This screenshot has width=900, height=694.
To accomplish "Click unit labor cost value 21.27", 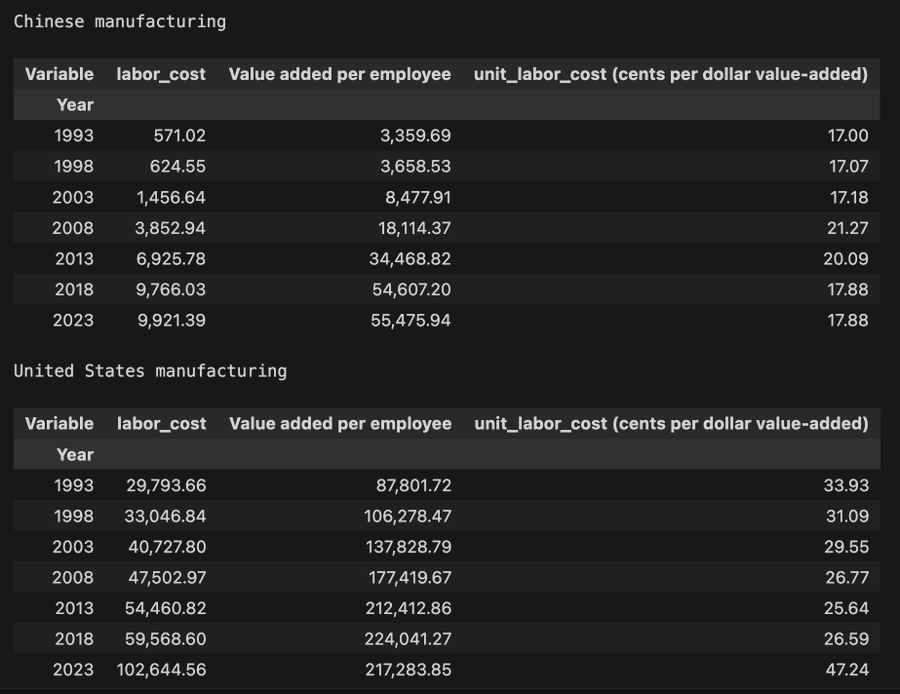I will pyautogui.click(x=848, y=228).
